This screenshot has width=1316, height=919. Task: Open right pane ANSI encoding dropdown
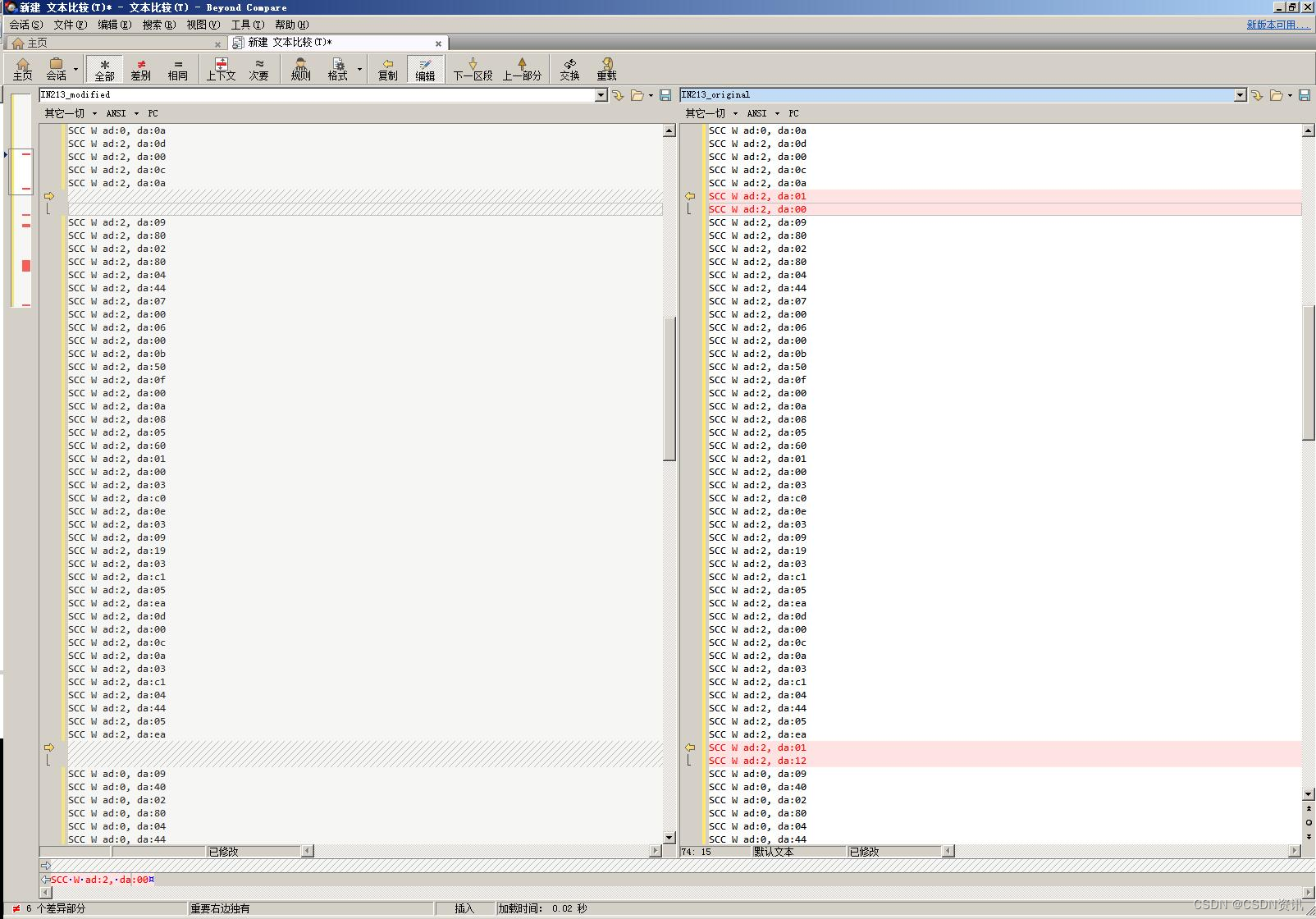[x=762, y=113]
